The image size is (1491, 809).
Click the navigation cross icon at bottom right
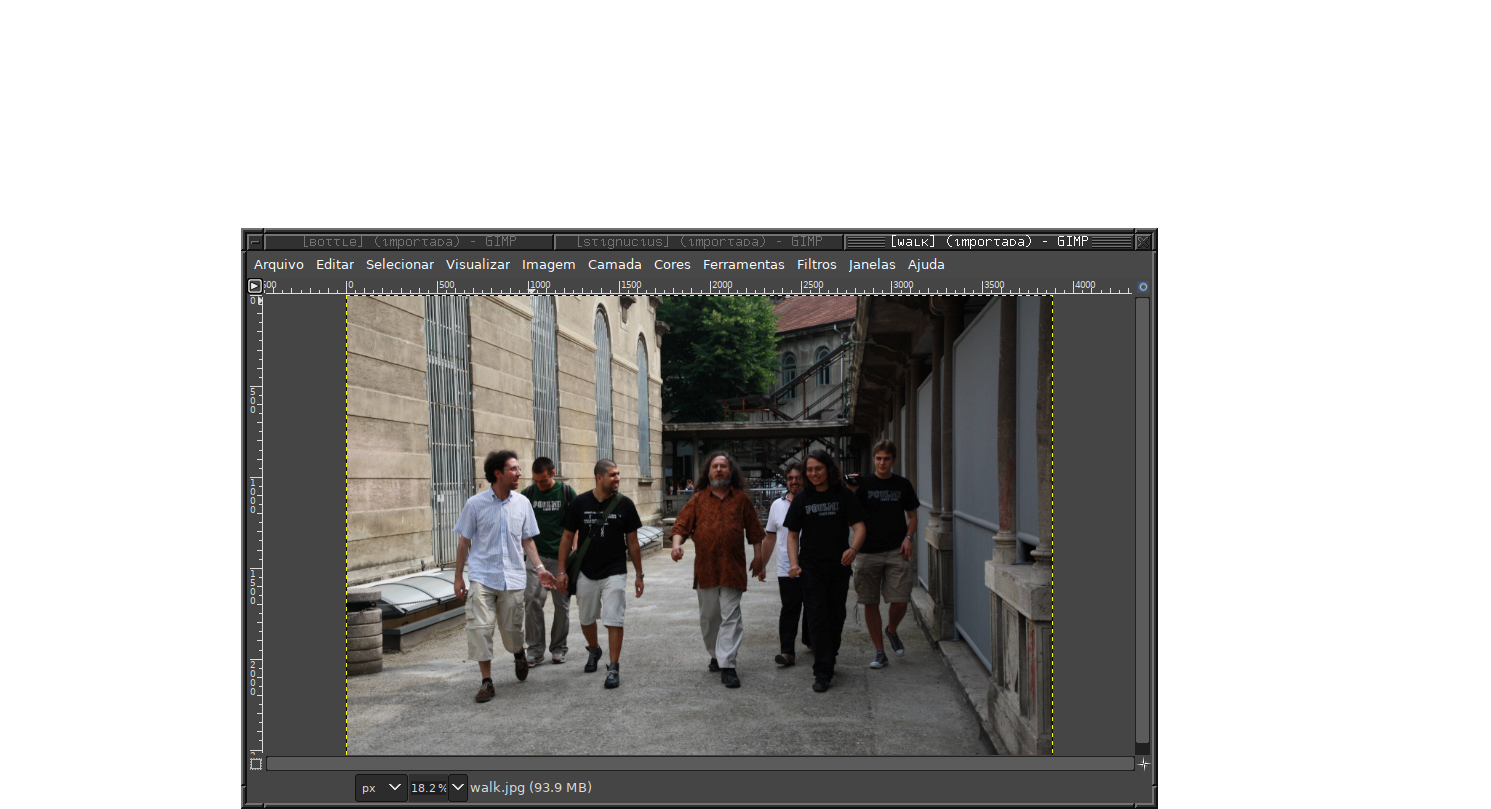tap(1143, 764)
